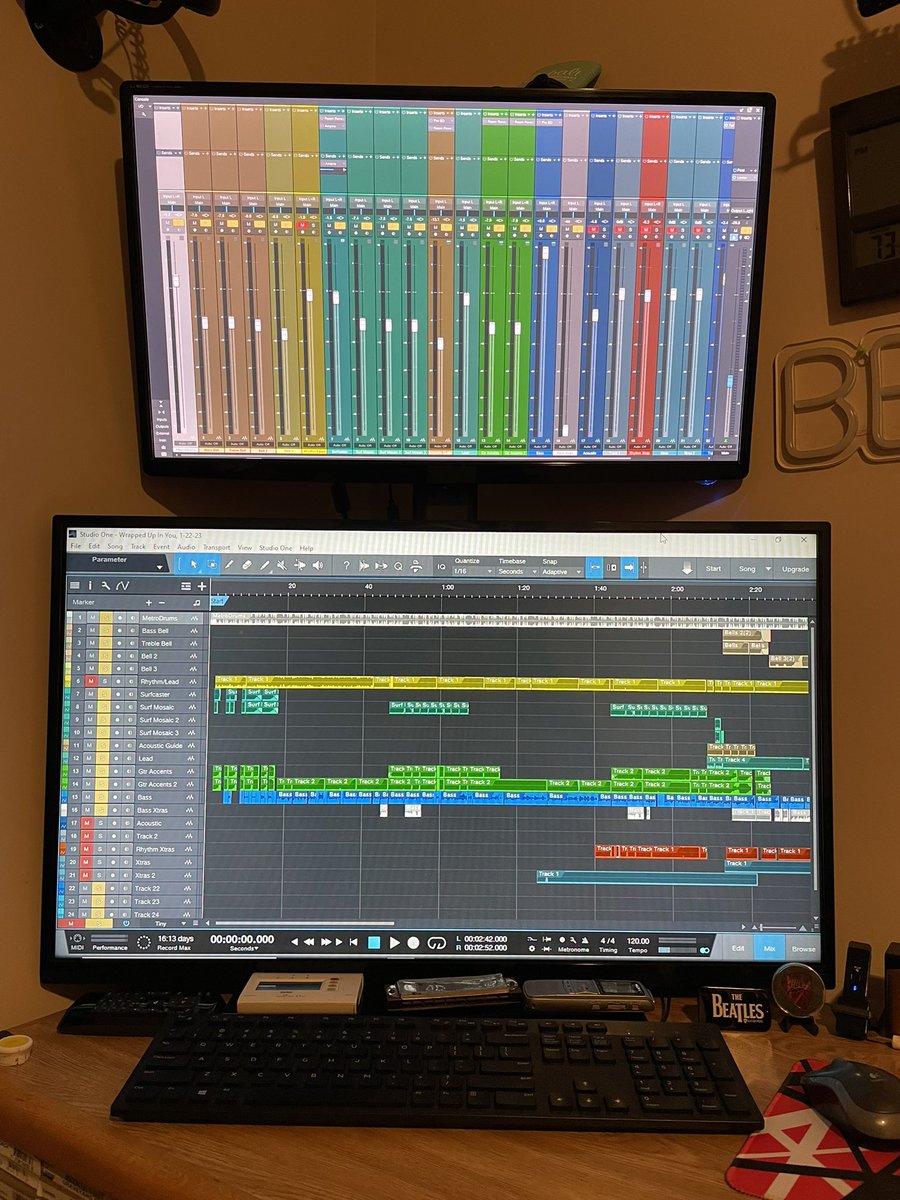Click the horizontal arrangement scrollbar

click(x=304, y=923)
